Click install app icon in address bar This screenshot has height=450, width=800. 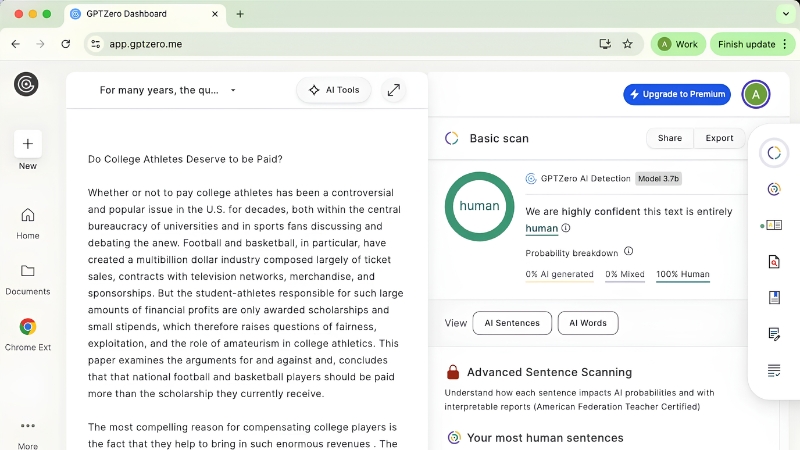tap(605, 44)
